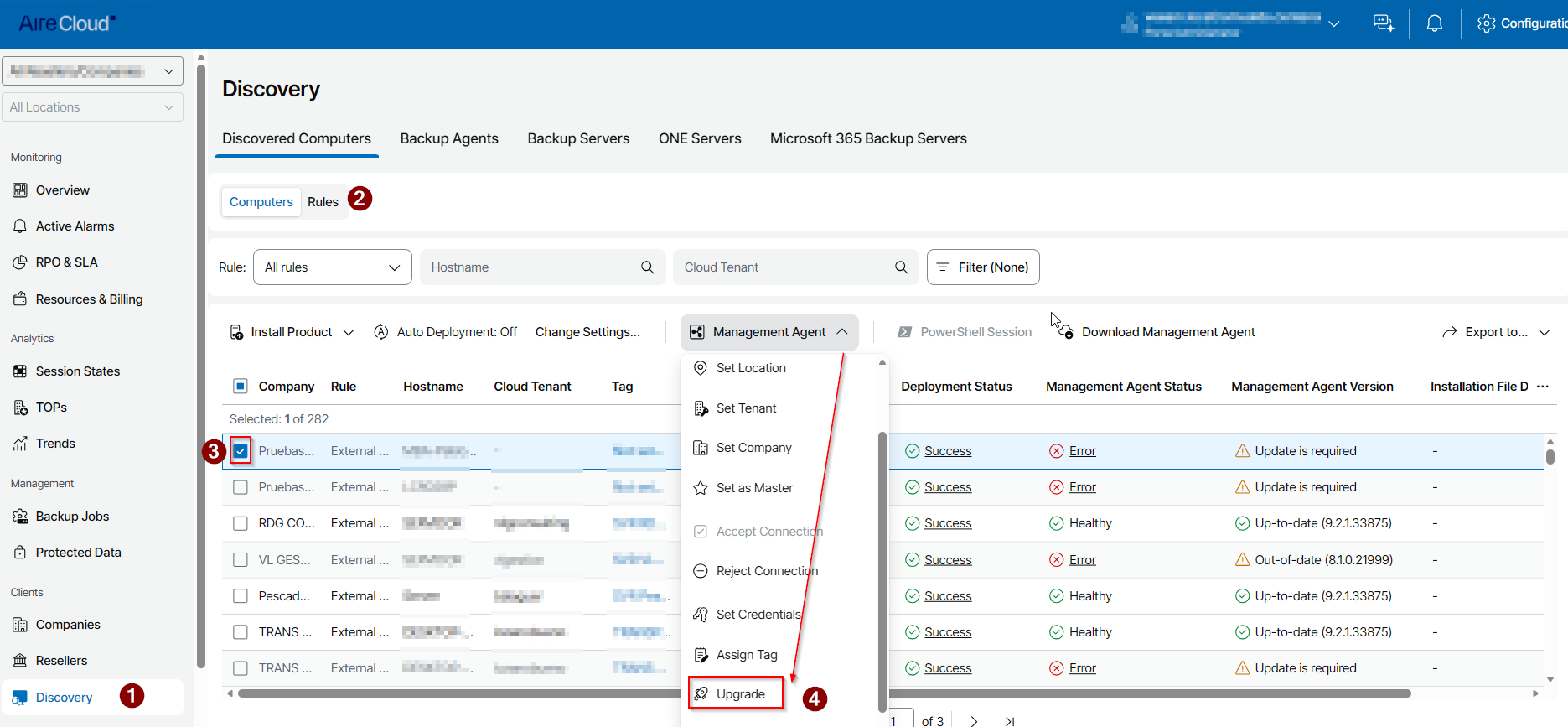1568x727 pixels.
Task: Open the All Locations dropdown
Action: click(92, 107)
